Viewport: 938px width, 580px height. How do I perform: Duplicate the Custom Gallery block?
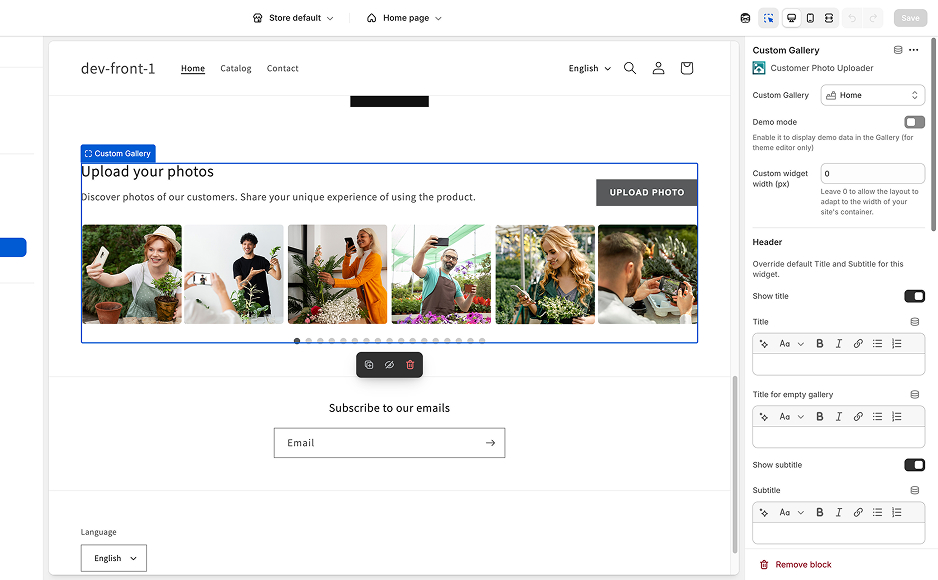[369, 365]
